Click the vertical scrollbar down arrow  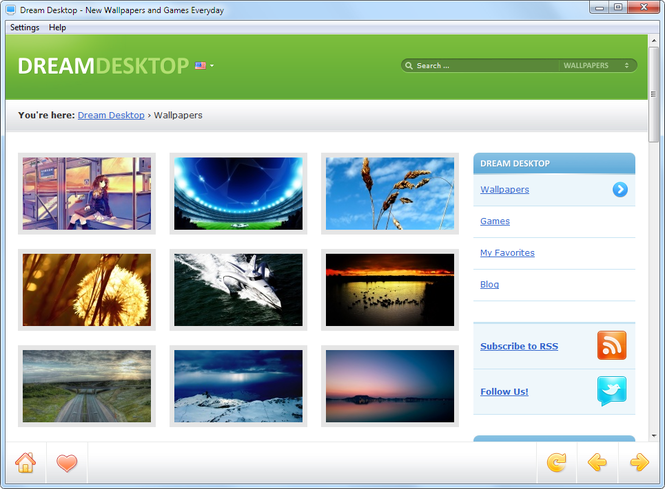[x=654, y=436]
